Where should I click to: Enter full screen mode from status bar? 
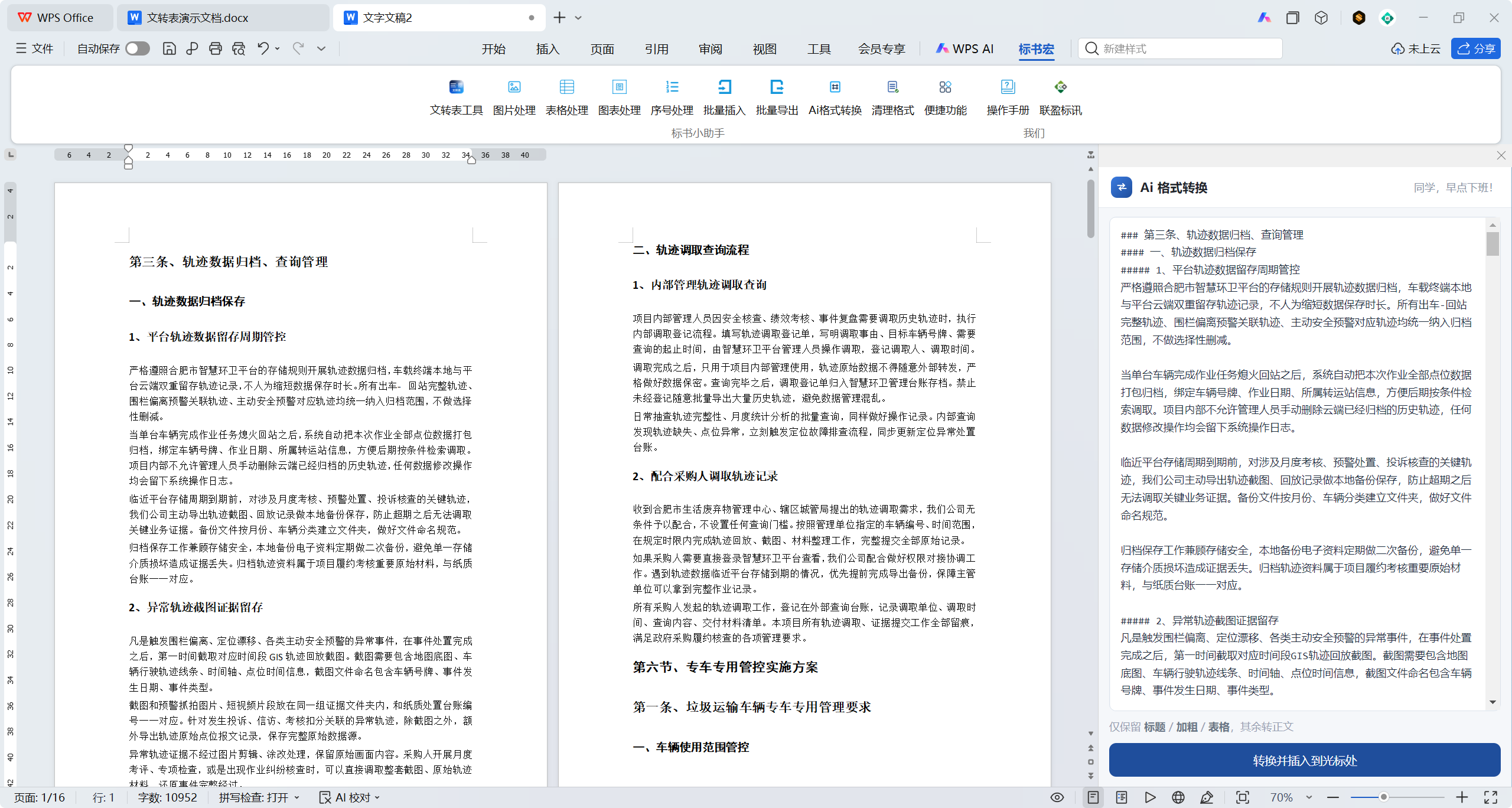click(x=1491, y=797)
